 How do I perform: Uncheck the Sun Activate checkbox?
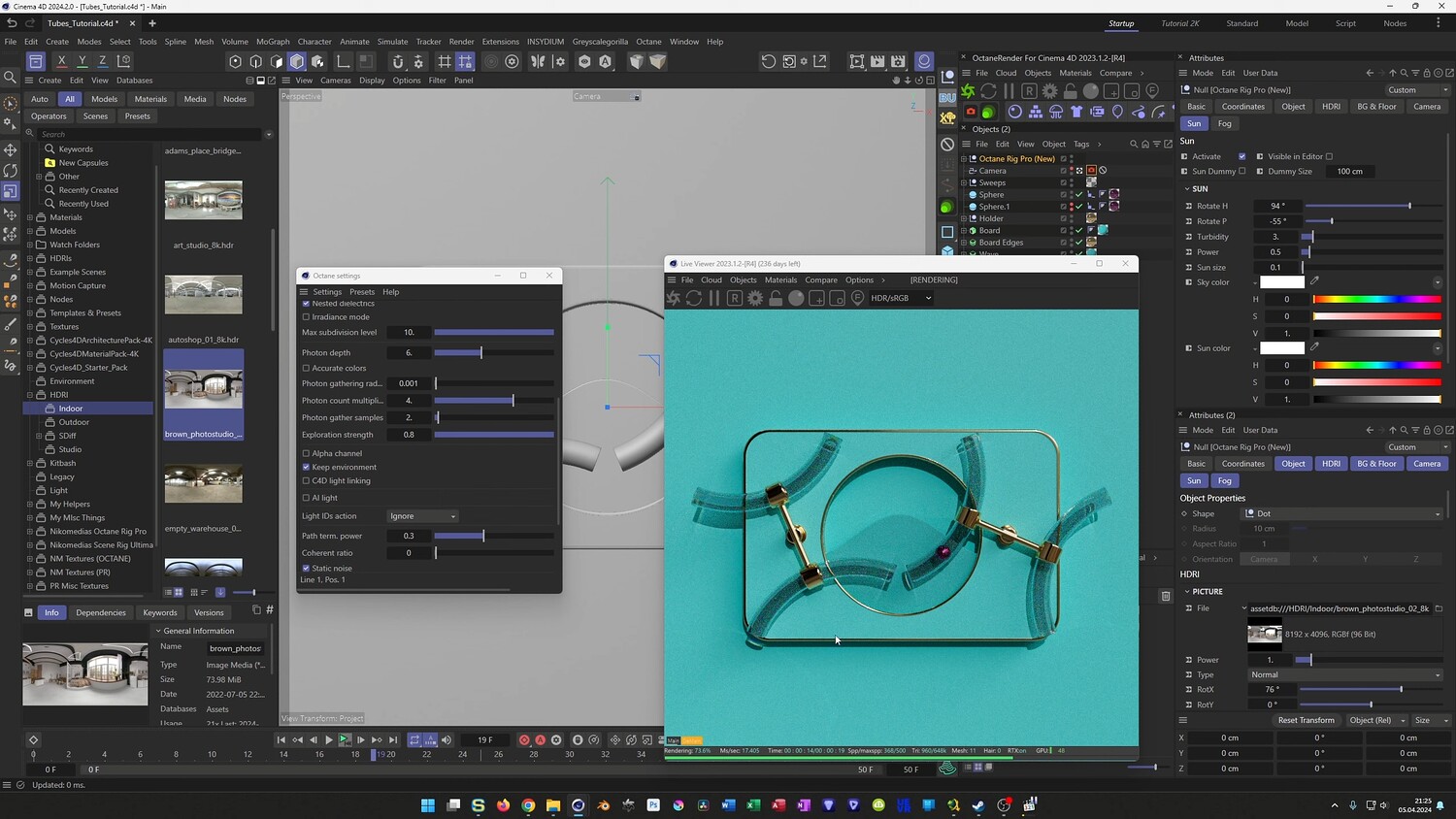pyautogui.click(x=1242, y=156)
